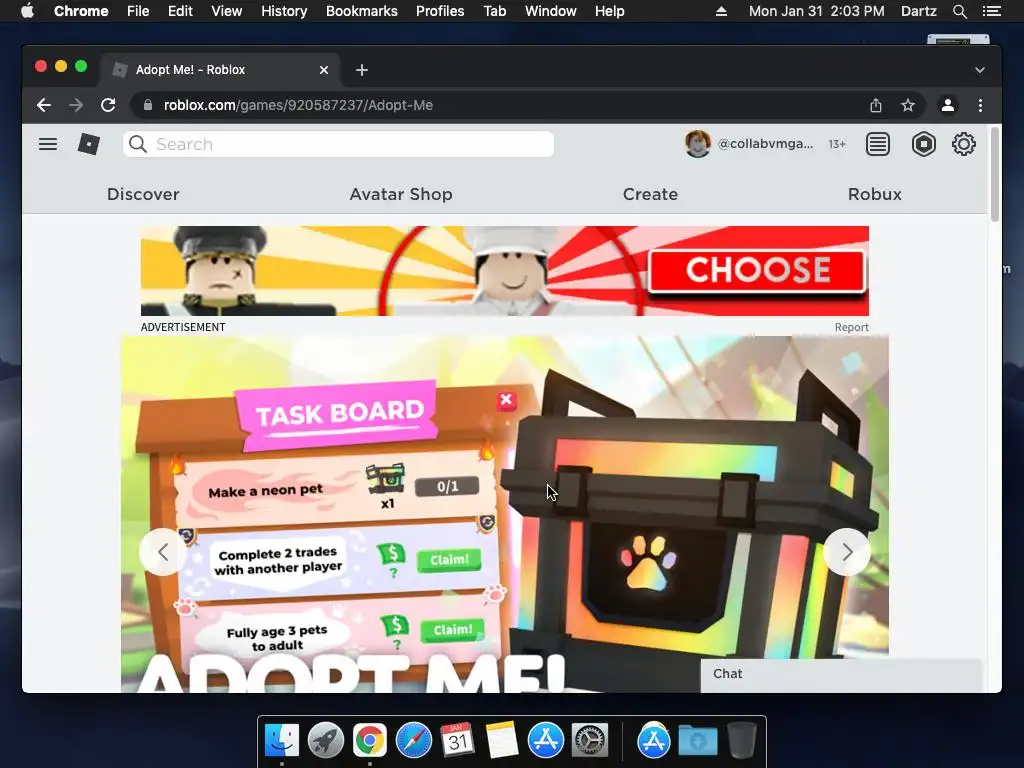Viewport: 1024px width, 768px height.
Task: Open the Robux tab
Action: click(874, 194)
